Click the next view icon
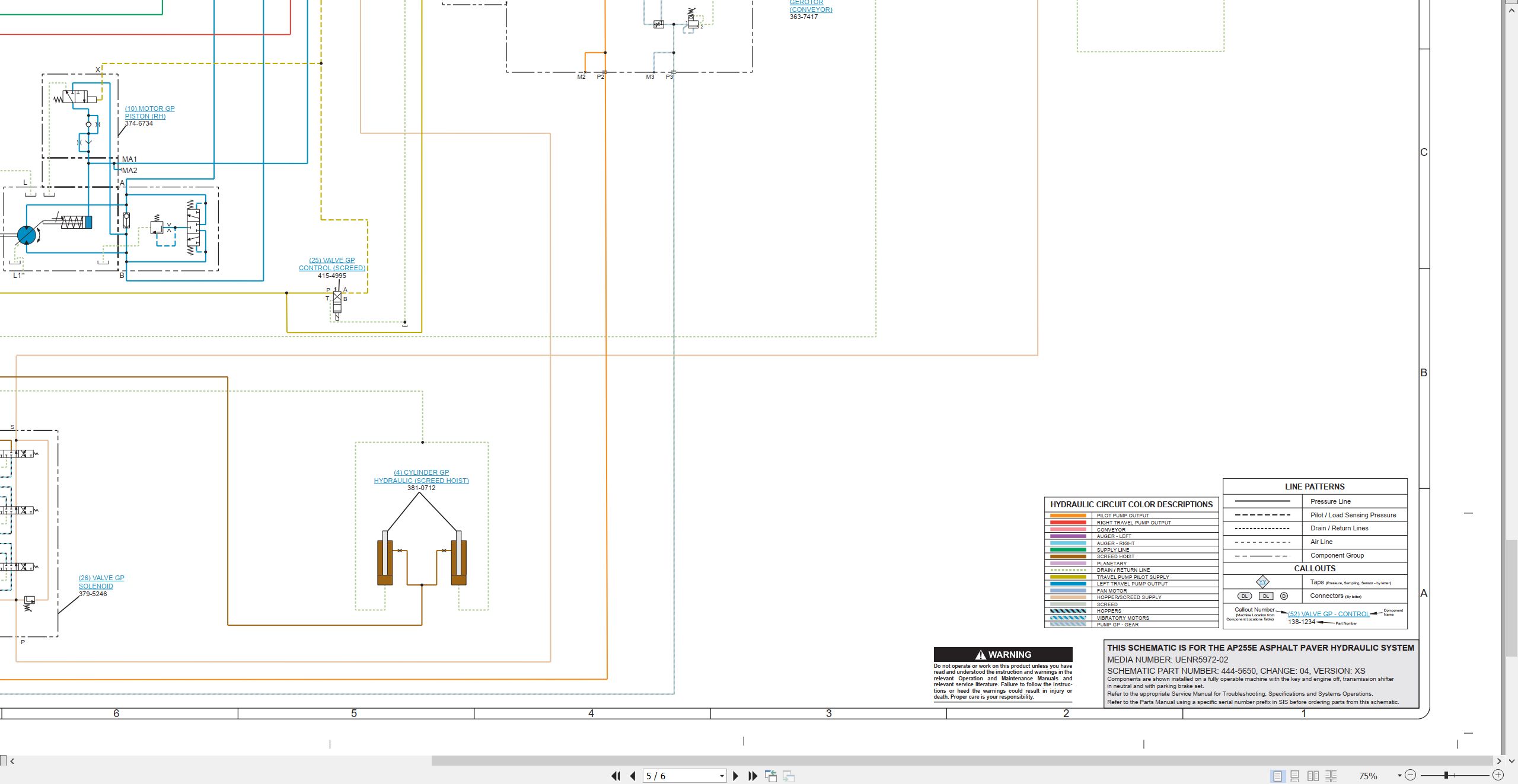This screenshot has width=1518, height=784. 789,776
